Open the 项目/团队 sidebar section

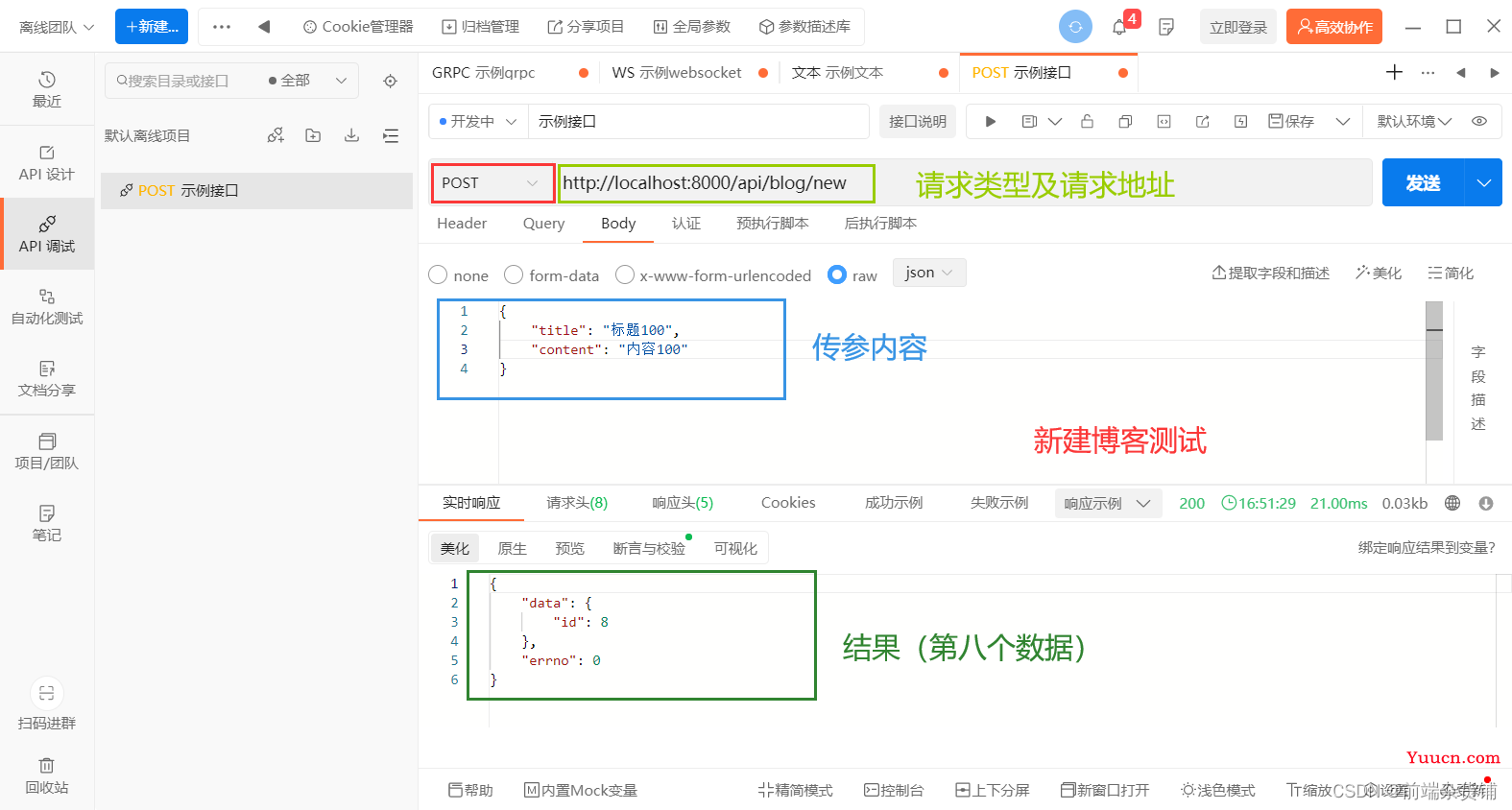(x=47, y=451)
